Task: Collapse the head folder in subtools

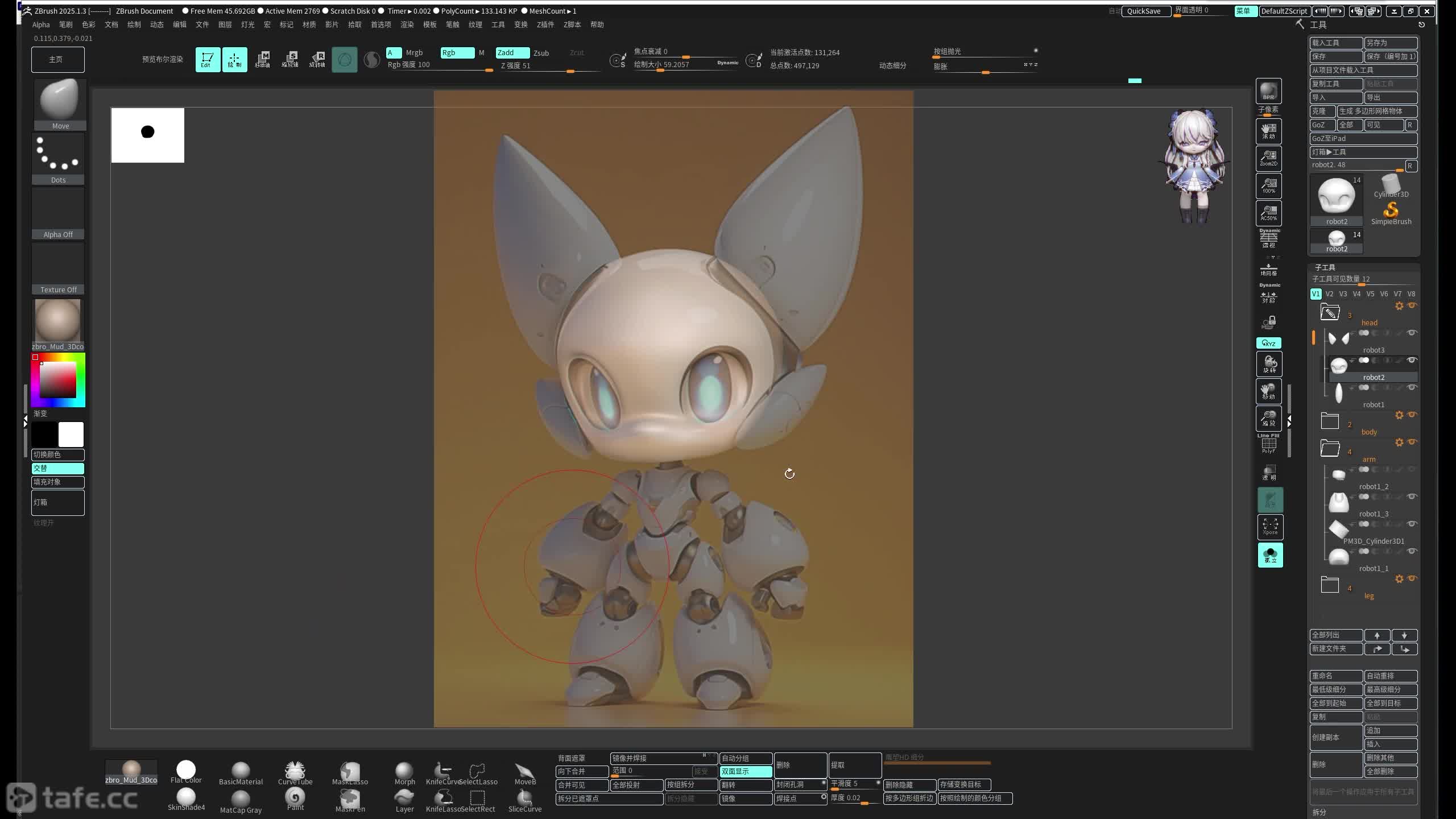Action: tap(1330, 312)
